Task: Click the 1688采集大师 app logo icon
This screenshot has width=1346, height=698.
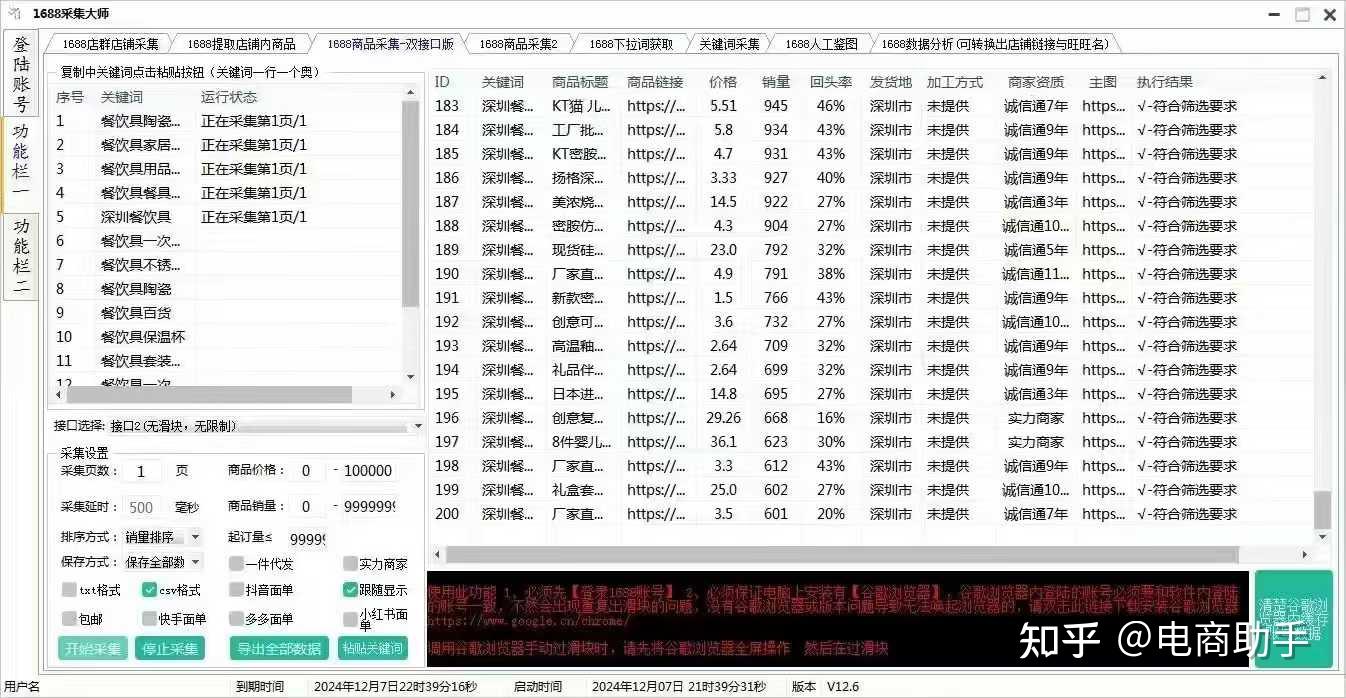Action: tap(14, 14)
